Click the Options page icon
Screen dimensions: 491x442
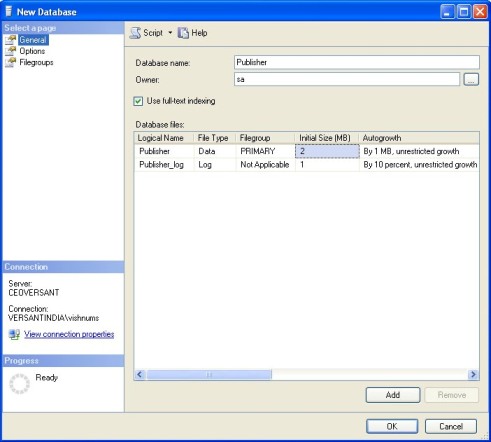(x=10, y=51)
